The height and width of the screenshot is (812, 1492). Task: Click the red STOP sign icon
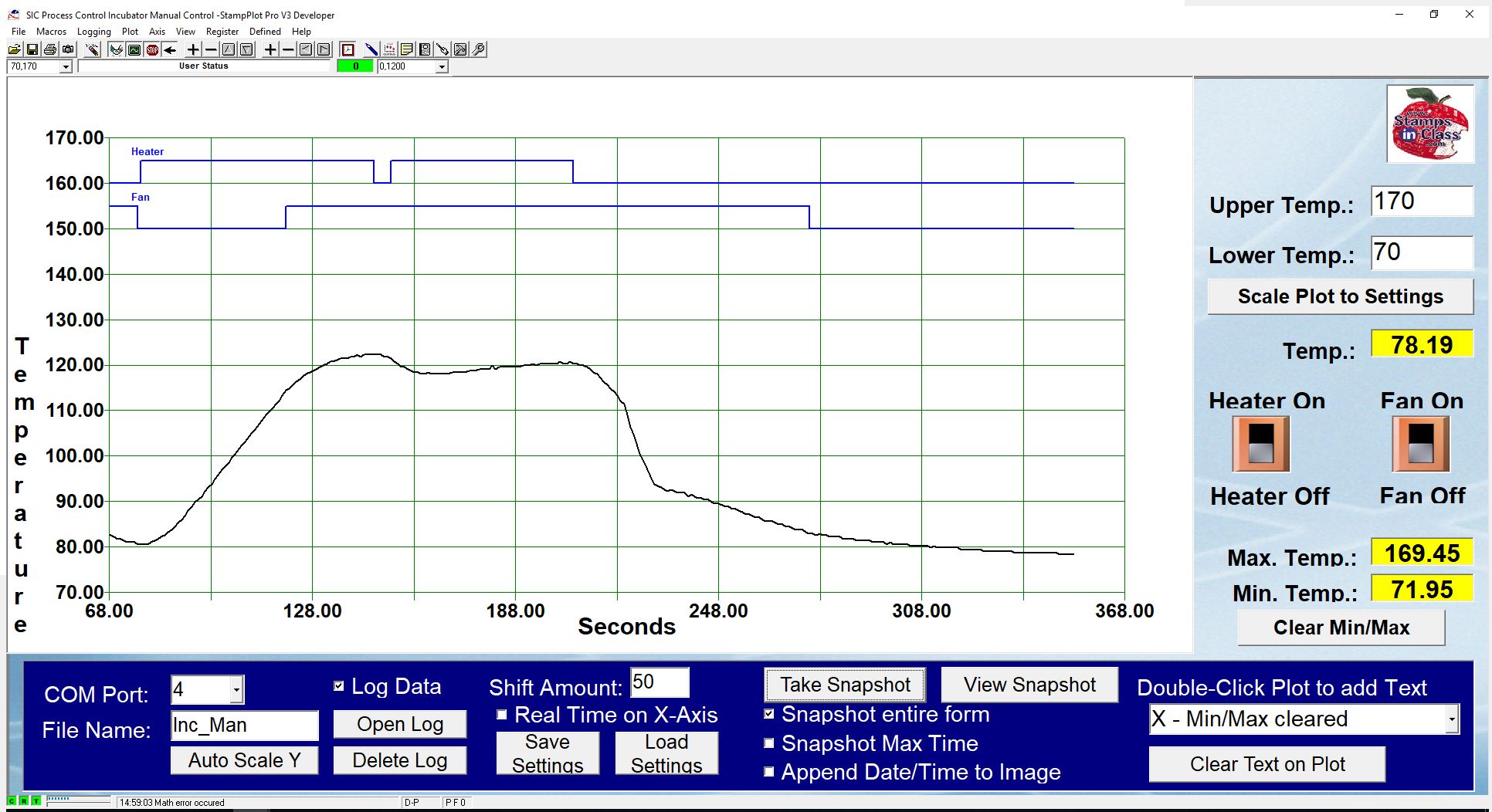pos(152,49)
